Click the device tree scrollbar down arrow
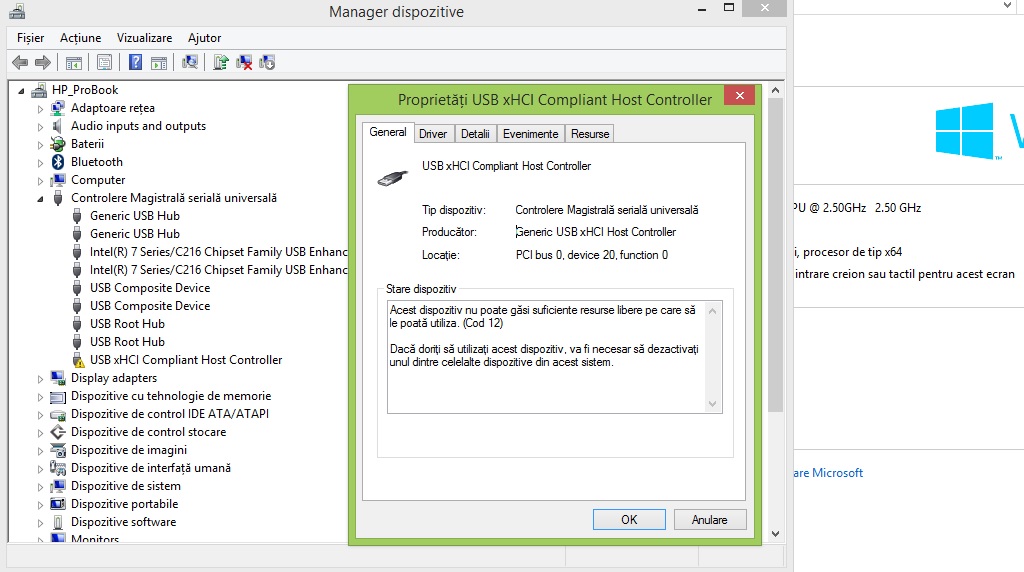Viewport: 1024px width, 572px height. (x=775, y=533)
